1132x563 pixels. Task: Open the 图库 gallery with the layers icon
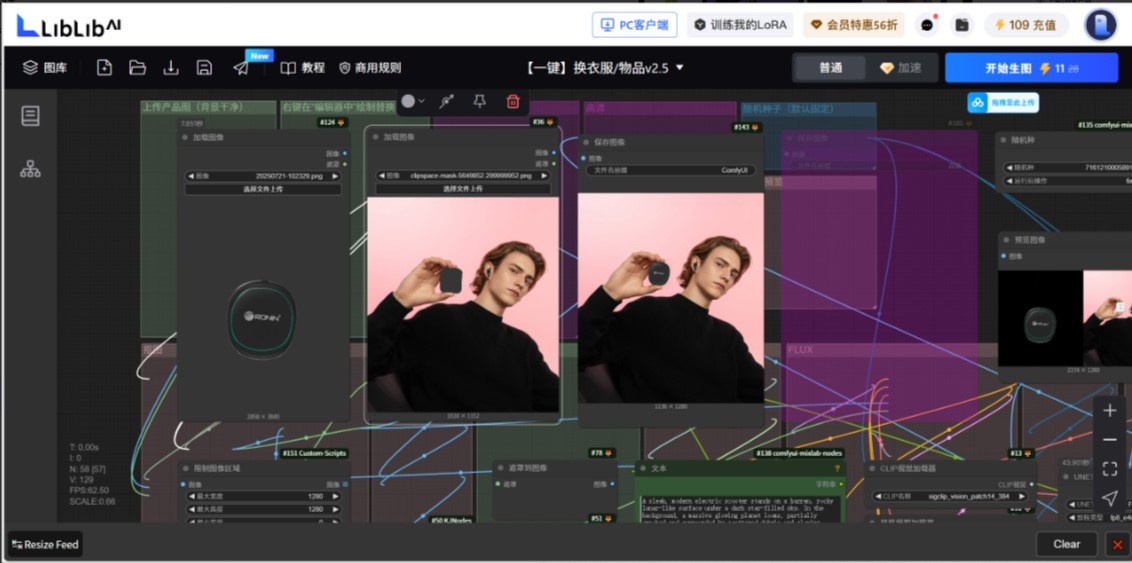(x=45, y=68)
